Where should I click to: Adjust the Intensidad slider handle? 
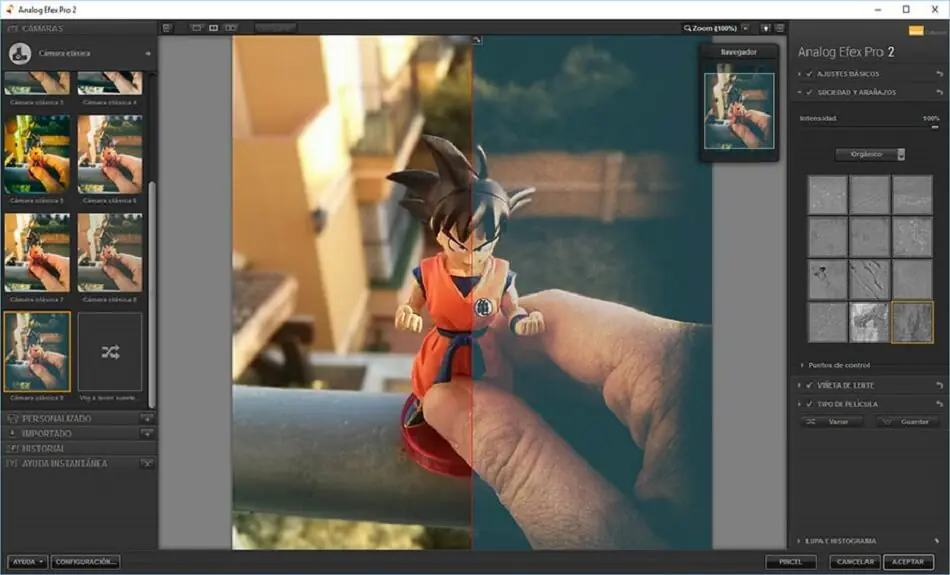[934, 127]
